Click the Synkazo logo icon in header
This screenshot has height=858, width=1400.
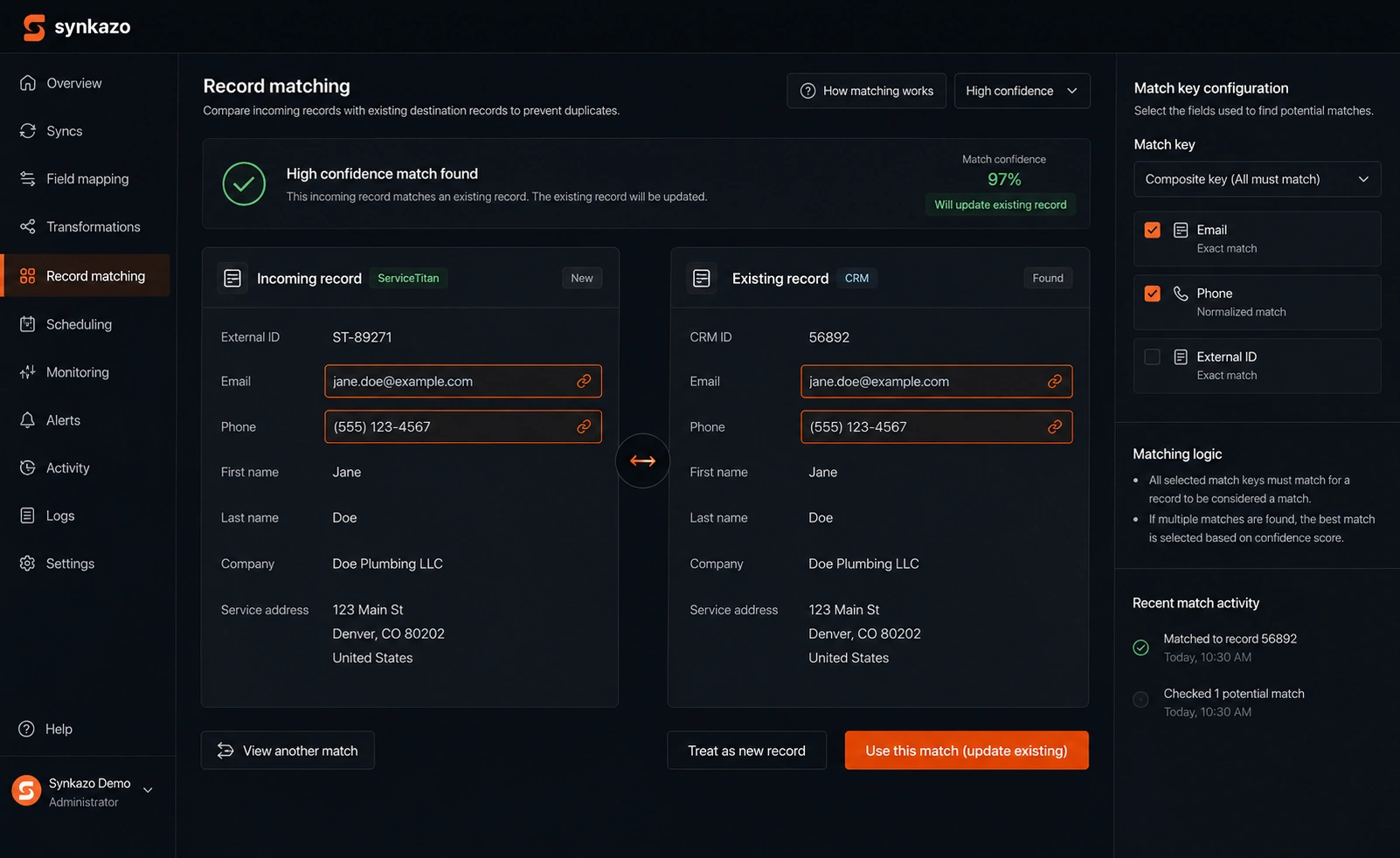[34, 27]
